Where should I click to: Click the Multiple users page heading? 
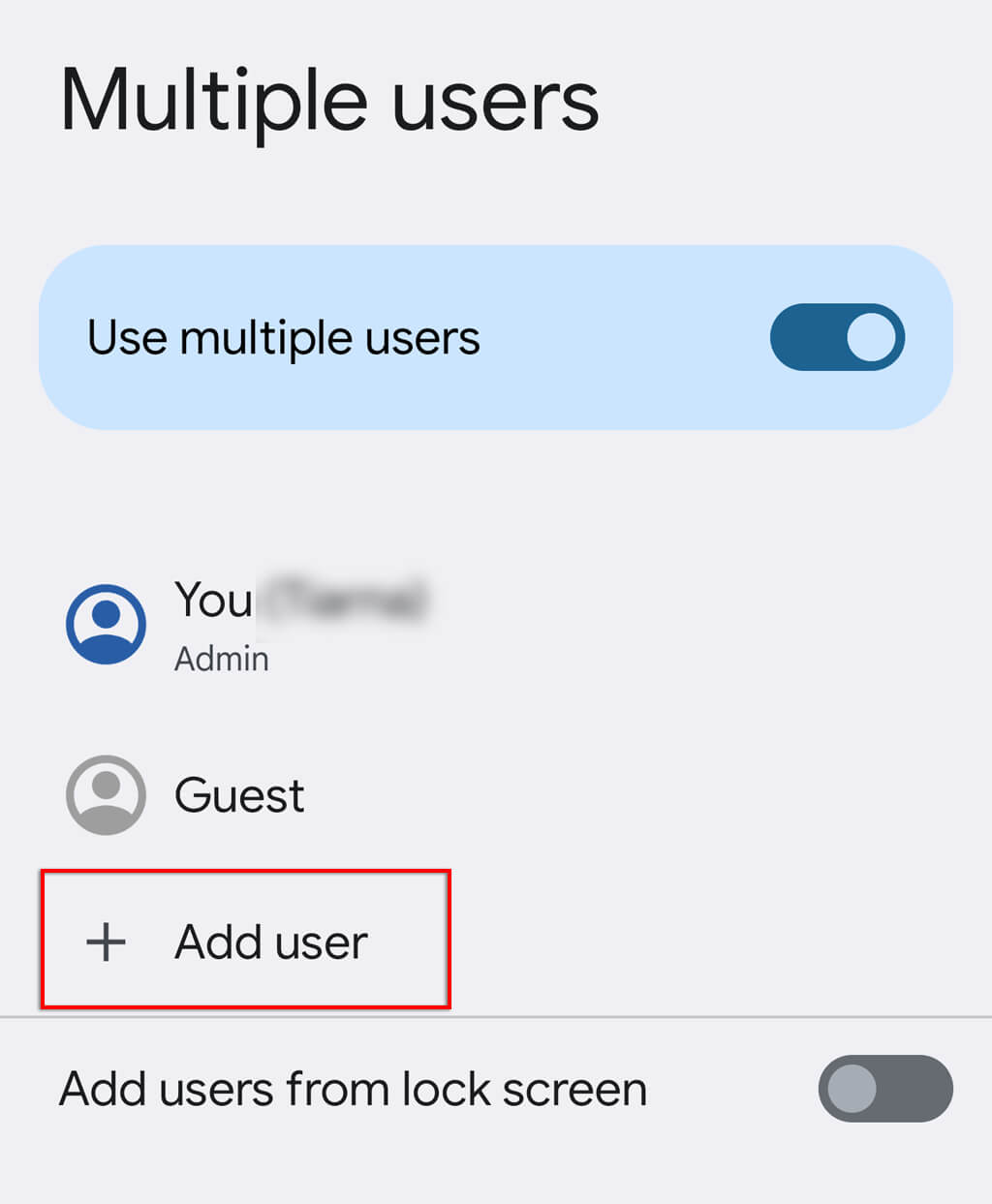329,101
